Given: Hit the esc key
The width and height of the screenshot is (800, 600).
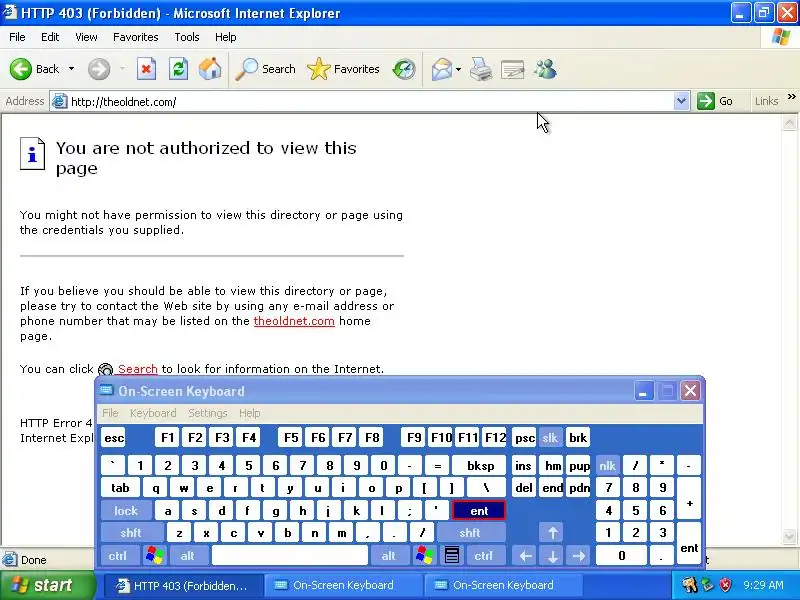Looking at the screenshot, I should tap(114, 438).
